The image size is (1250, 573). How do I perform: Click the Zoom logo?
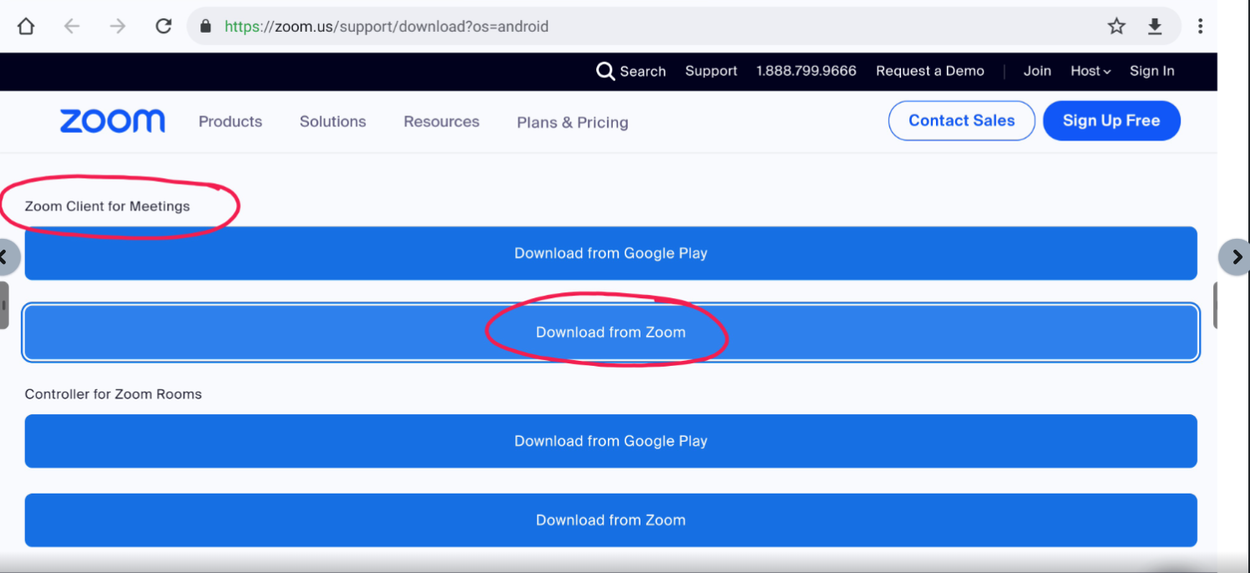point(112,121)
